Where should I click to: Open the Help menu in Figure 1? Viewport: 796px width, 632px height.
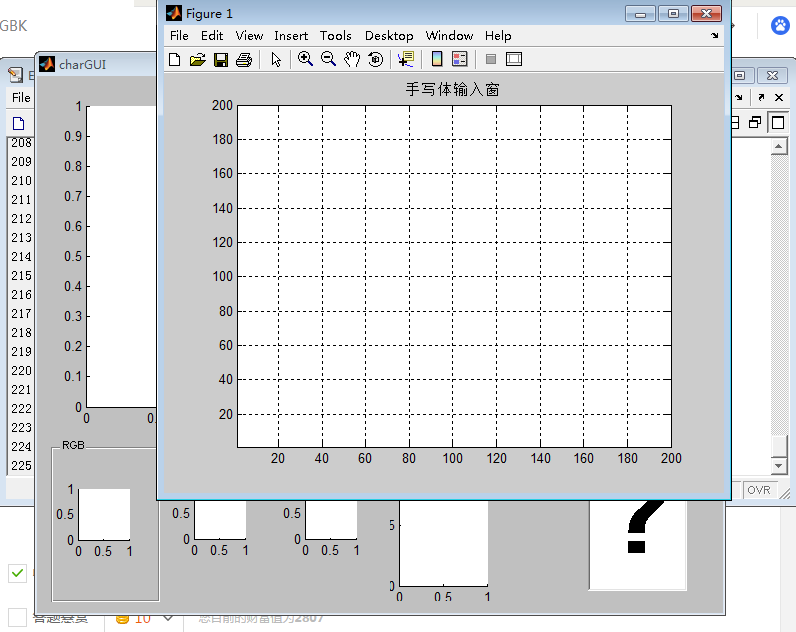(498, 36)
